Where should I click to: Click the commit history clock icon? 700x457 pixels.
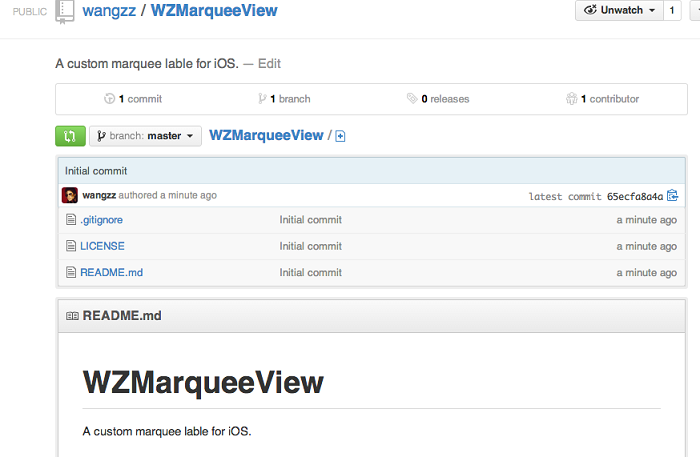pyautogui.click(x=109, y=99)
